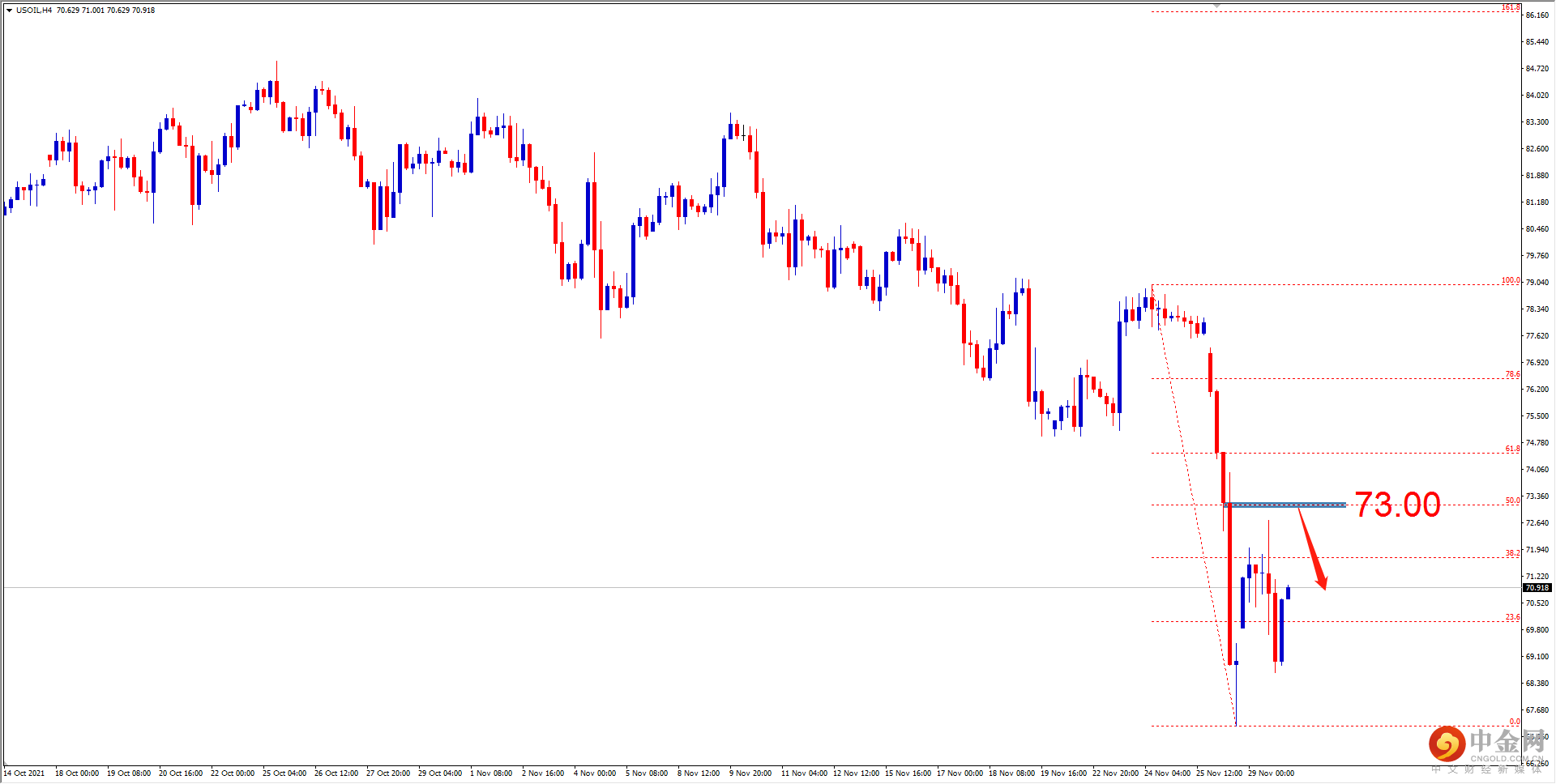This screenshot has height=784, width=1556.
Task: Click the 78.6 Fibonacci level label
Action: coord(1514,374)
